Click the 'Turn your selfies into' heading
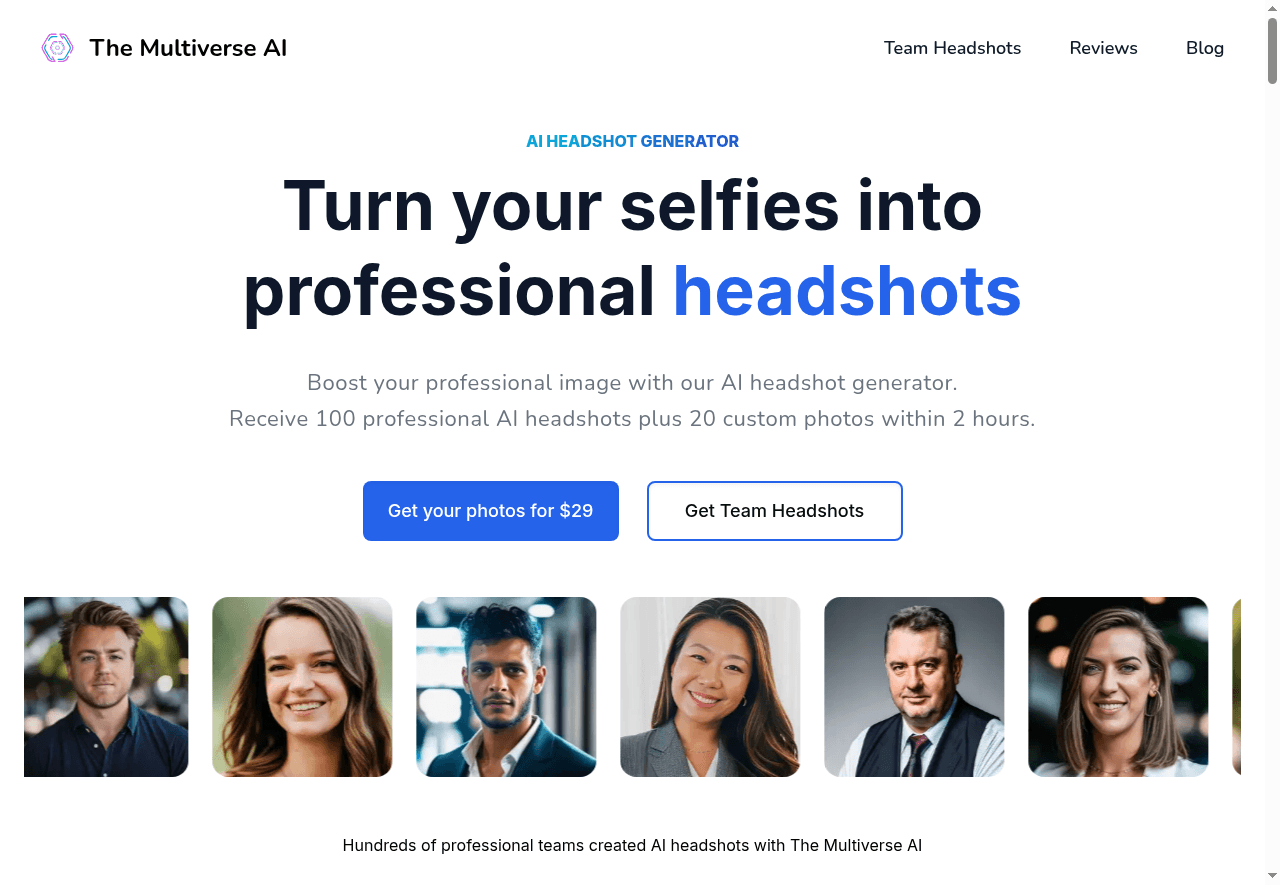Screen dimensions: 1280x885 pos(633,205)
